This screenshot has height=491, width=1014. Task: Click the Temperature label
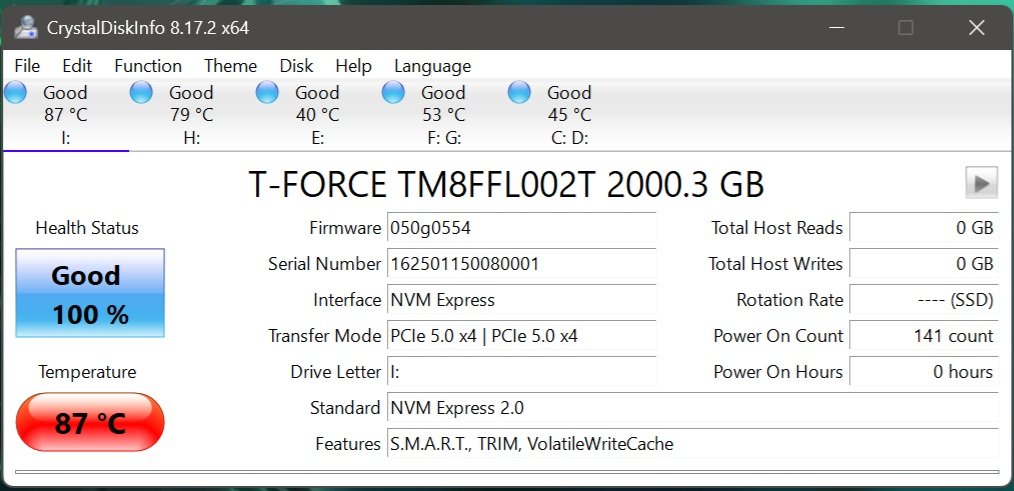pos(87,372)
